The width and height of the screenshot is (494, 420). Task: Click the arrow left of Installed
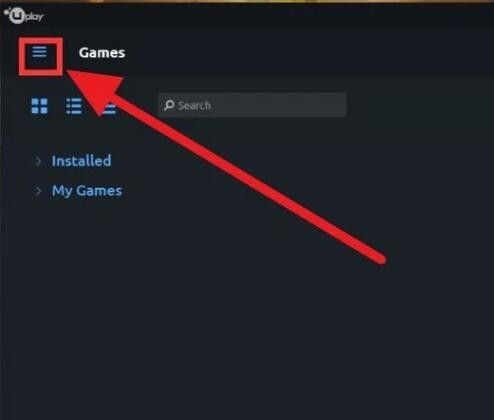coord(38,161)
